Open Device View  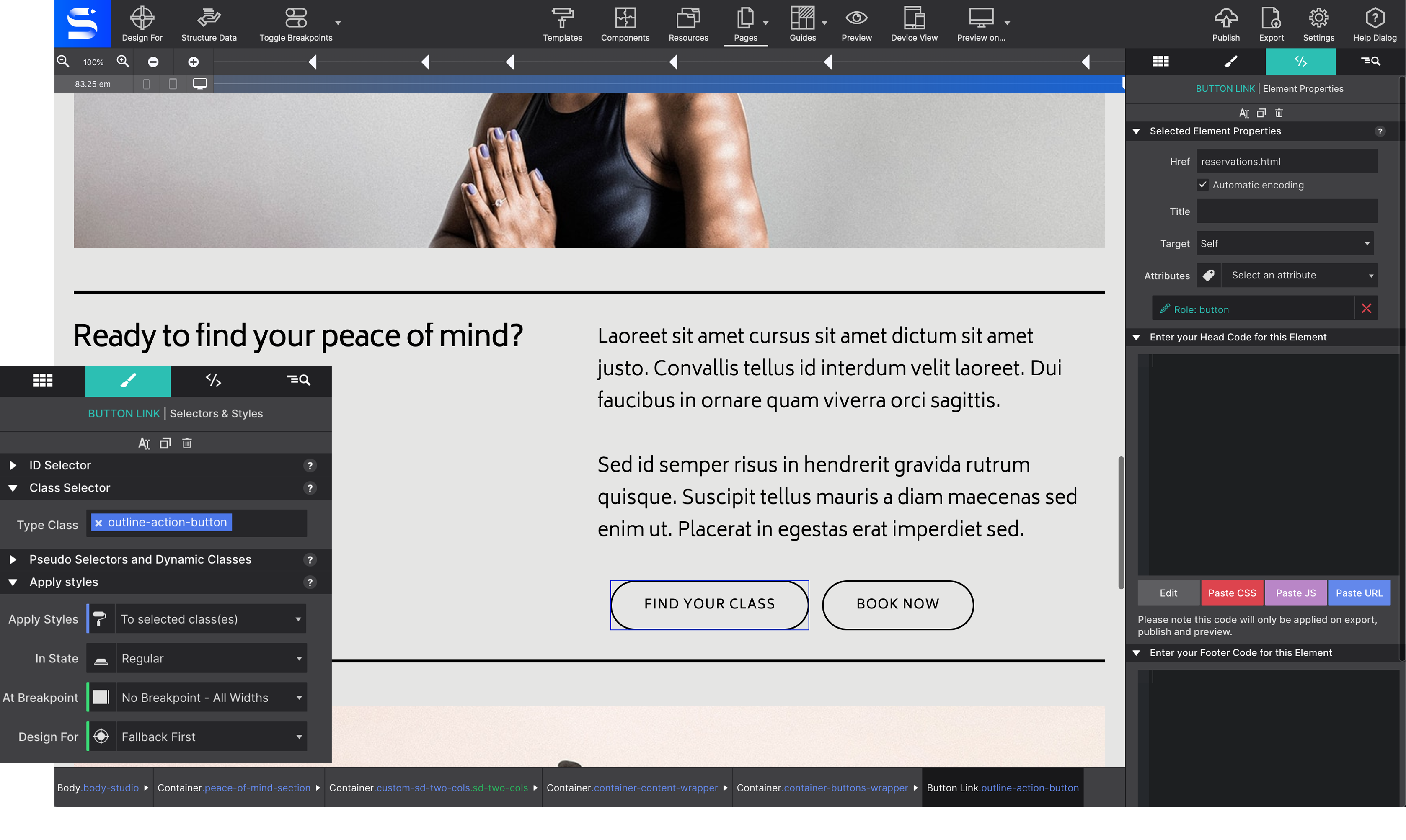coord(914,24)
